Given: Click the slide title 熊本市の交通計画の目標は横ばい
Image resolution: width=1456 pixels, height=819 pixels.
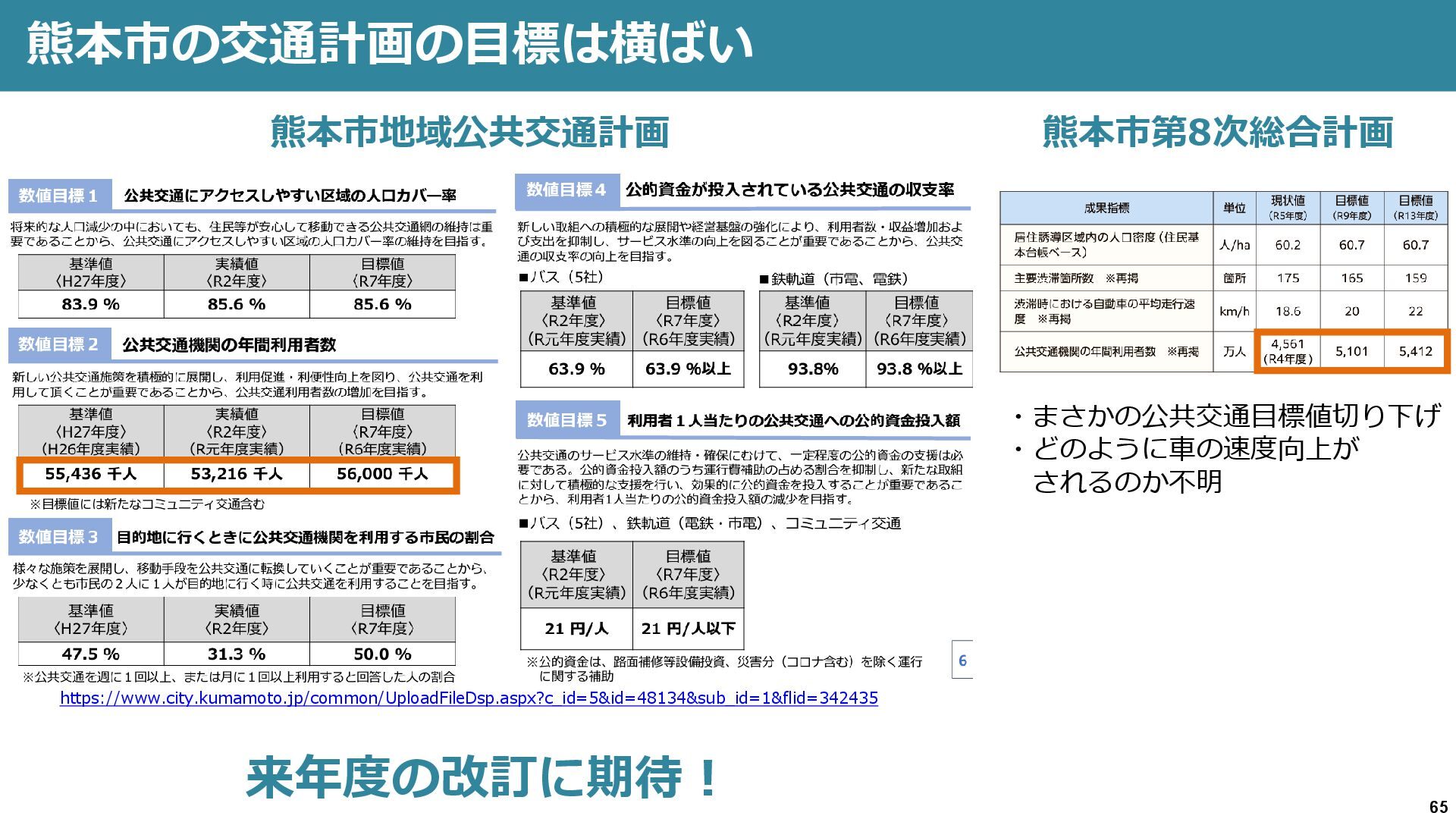Looking at the screenshot, I should (390, 44).
